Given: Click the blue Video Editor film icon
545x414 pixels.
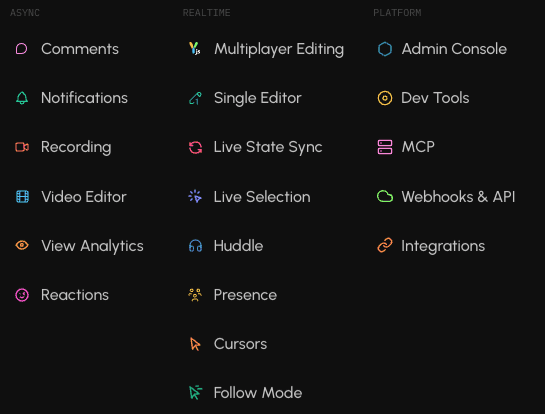Looking at the screenshot, I should click(x=22, y=197).
